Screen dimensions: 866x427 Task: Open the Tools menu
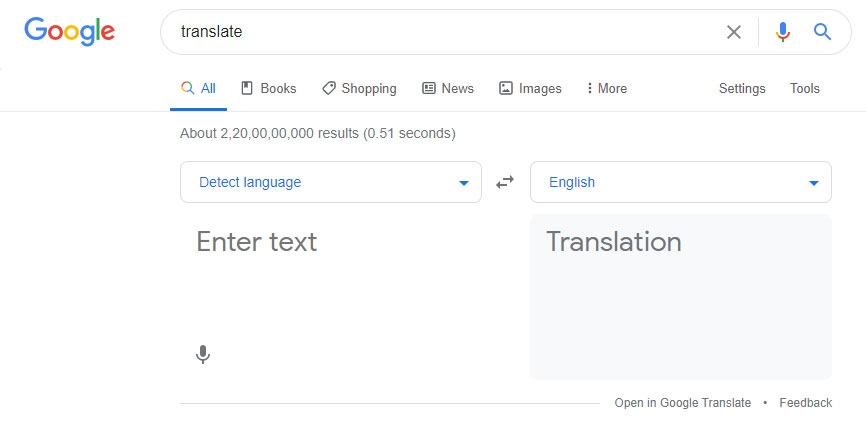pos(805,88)
